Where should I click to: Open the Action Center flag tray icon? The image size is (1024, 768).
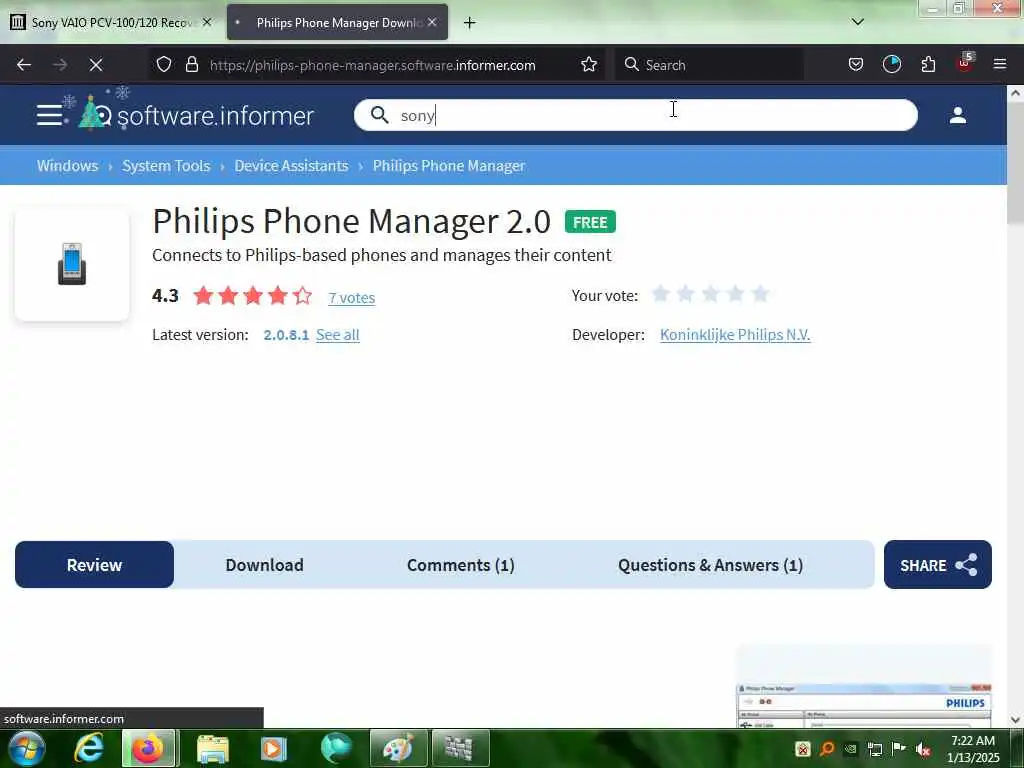pyautogui.click(x=899, y=749)
